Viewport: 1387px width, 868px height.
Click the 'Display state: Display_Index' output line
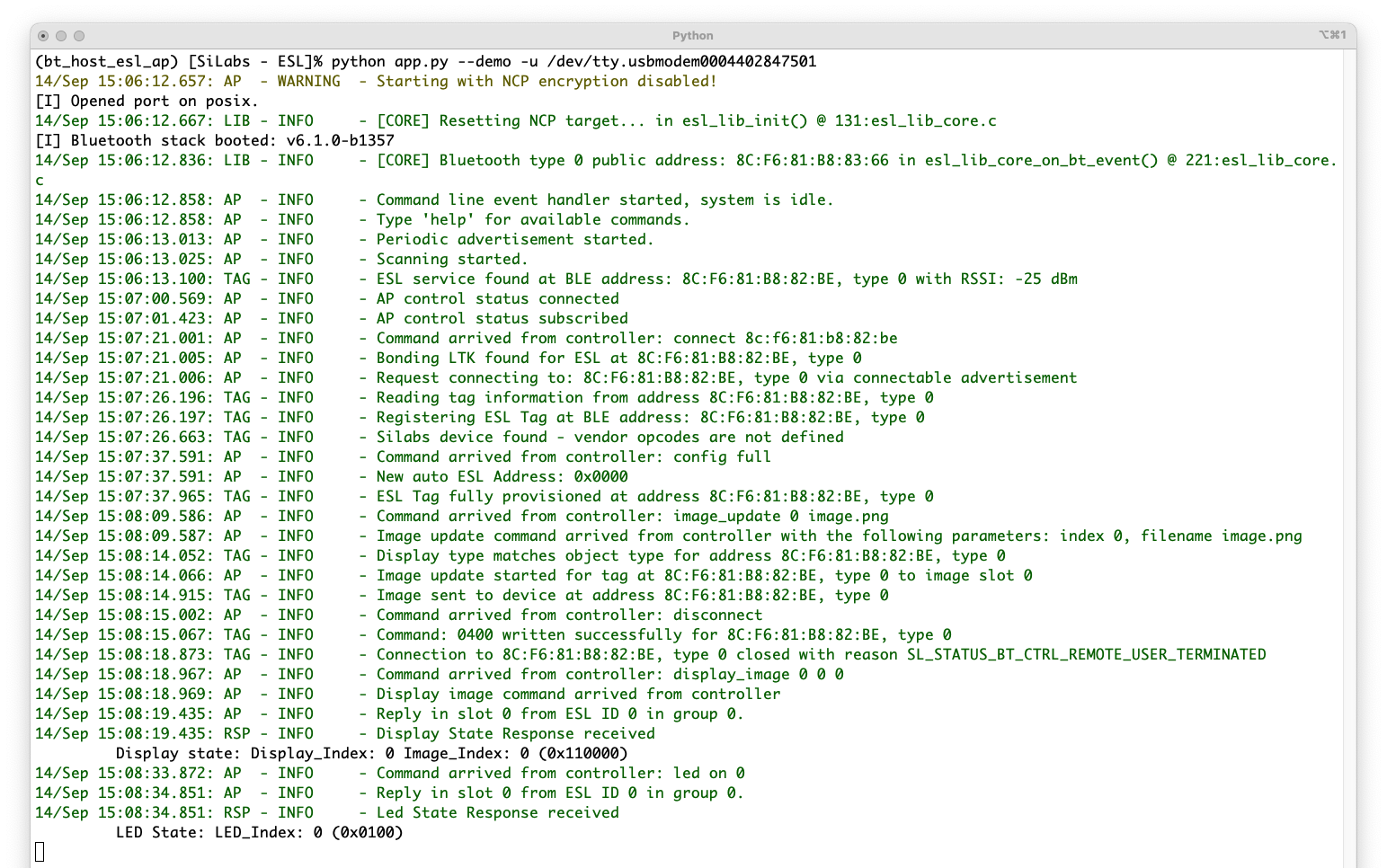point(371,753)
